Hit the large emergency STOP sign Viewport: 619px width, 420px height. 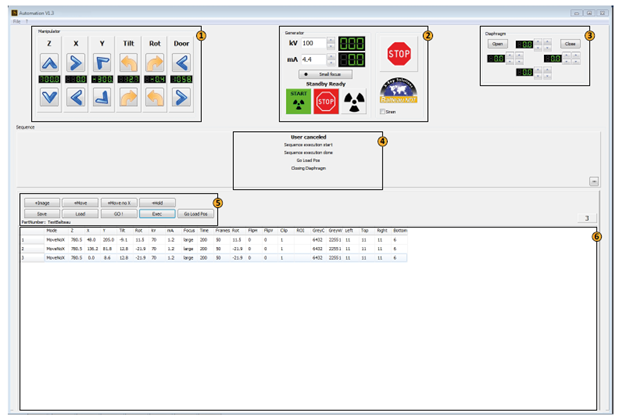[399, 54]
